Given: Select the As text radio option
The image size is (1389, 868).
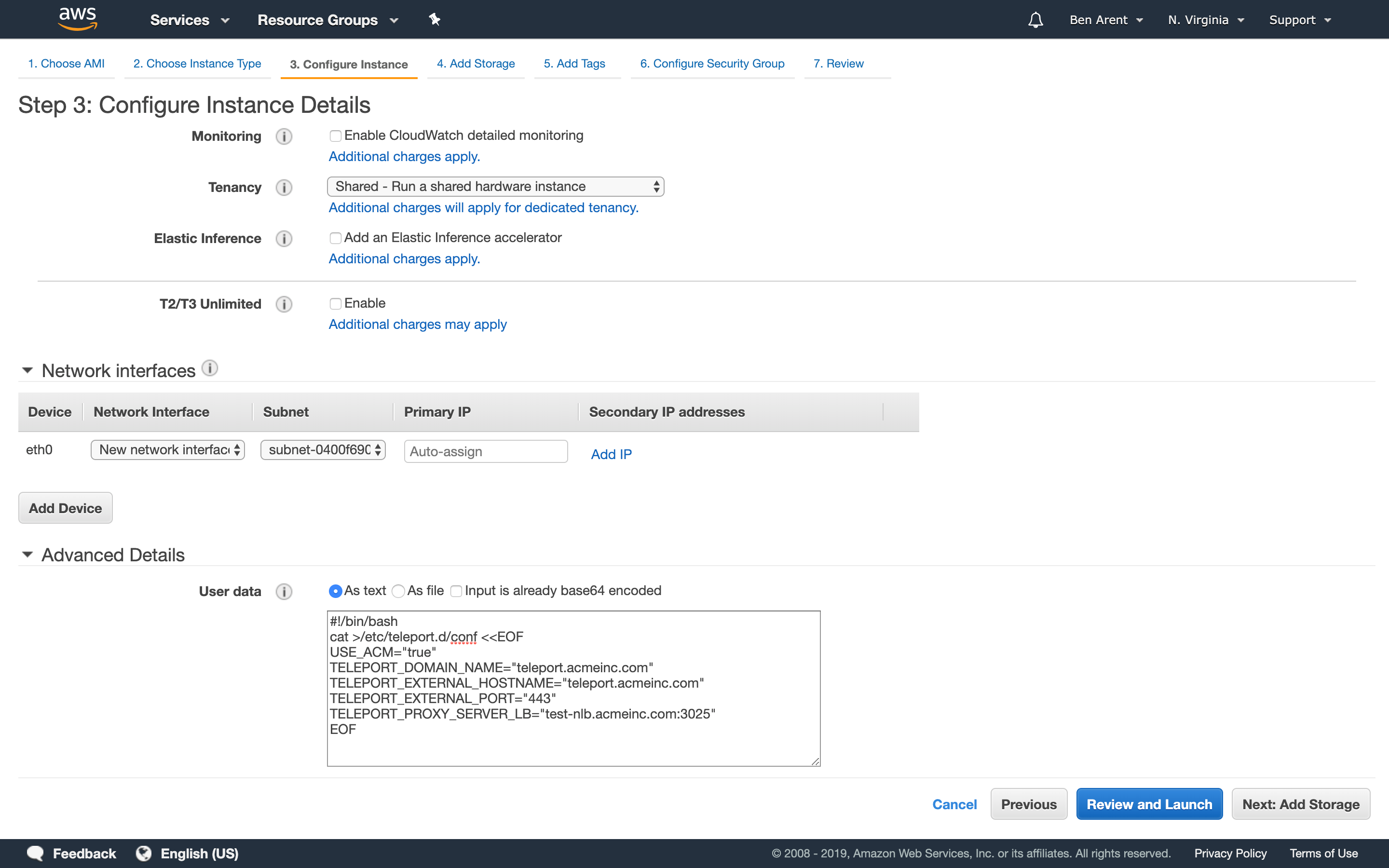Looking at the screenshot, I should point(336,591).
